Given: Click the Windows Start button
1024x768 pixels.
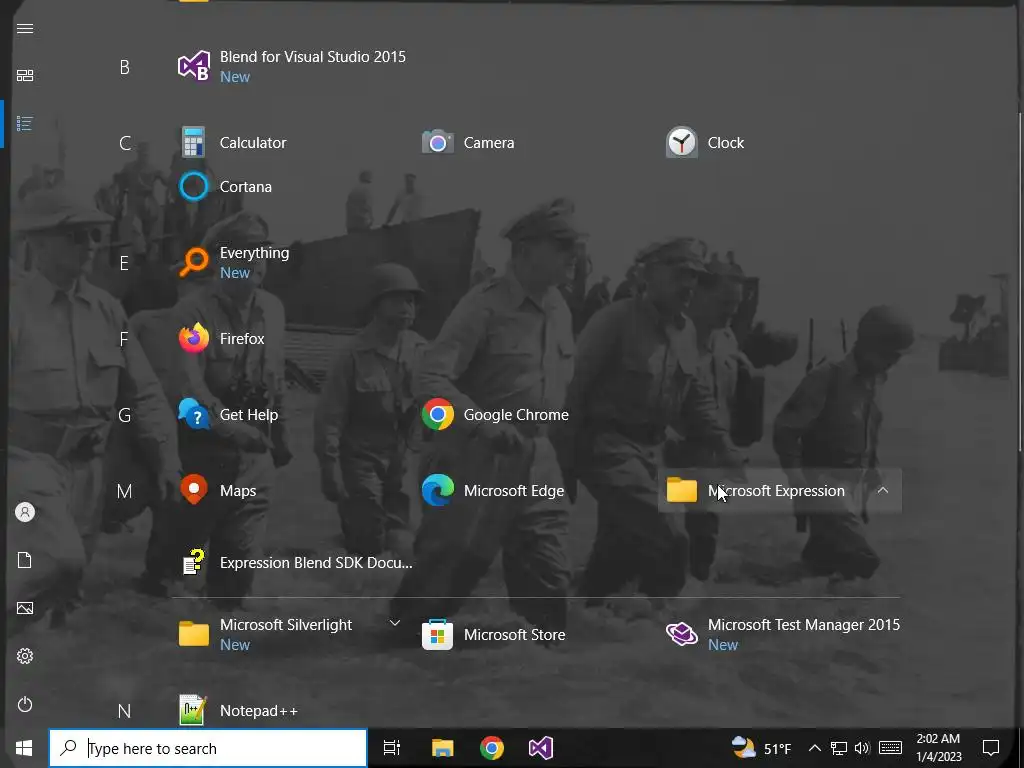Looking at the screenshot, I should click(24, 748).
